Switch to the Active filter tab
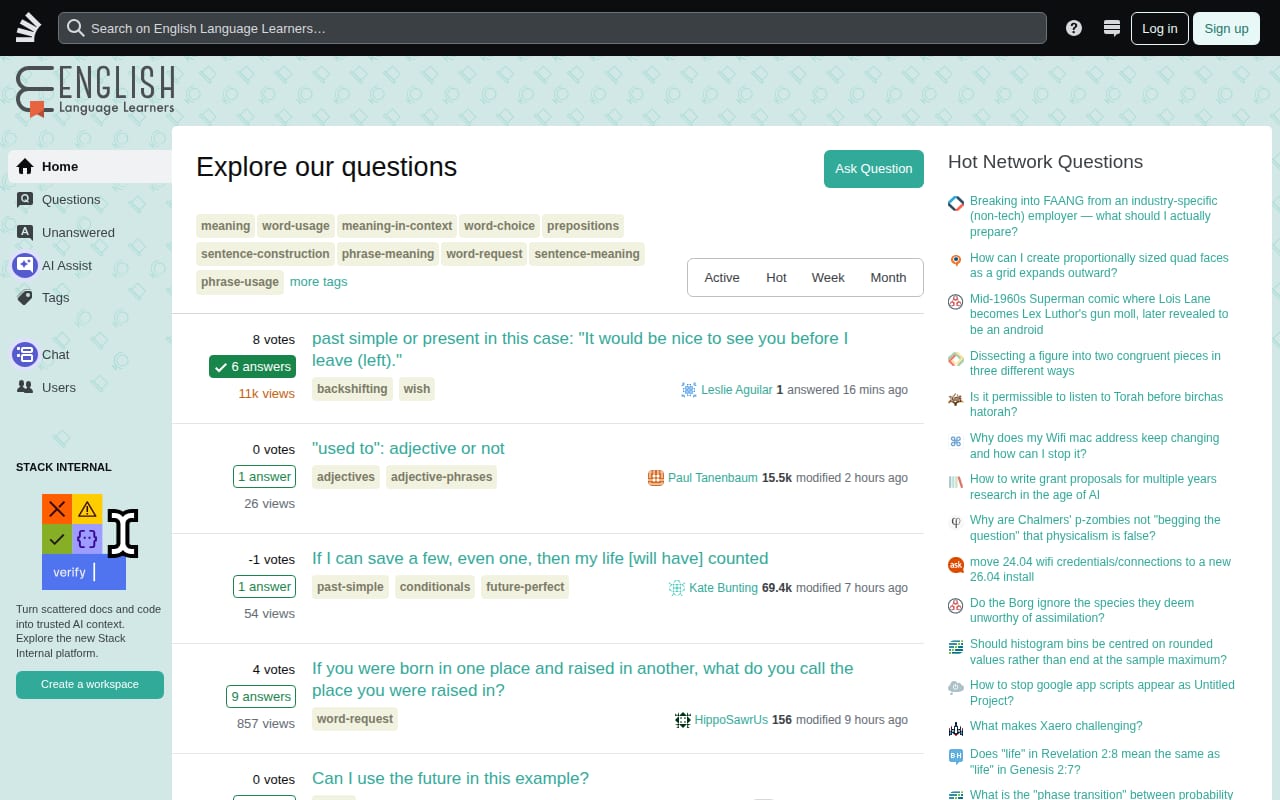 (722, 278)
